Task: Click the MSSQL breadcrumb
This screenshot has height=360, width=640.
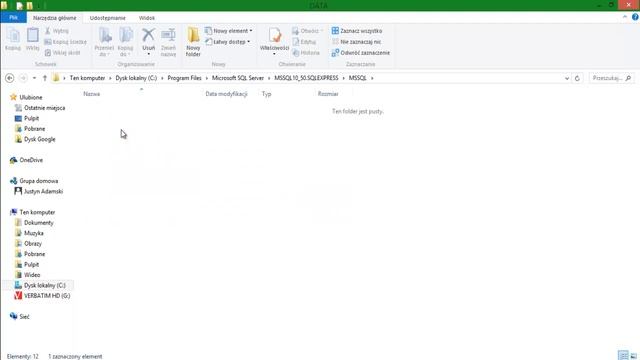Action: [x=358, y=78]
